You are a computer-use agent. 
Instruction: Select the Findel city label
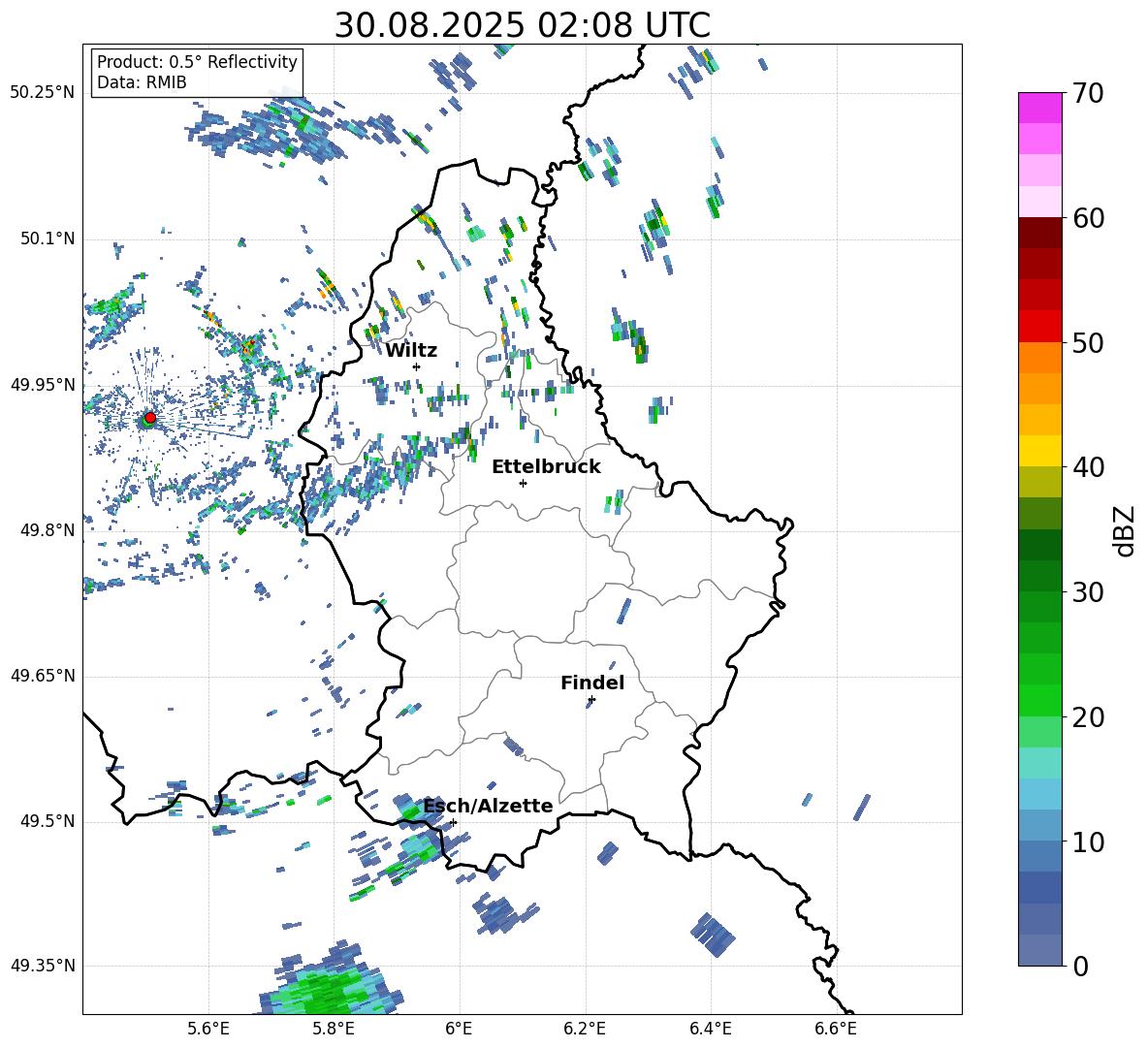592,683
